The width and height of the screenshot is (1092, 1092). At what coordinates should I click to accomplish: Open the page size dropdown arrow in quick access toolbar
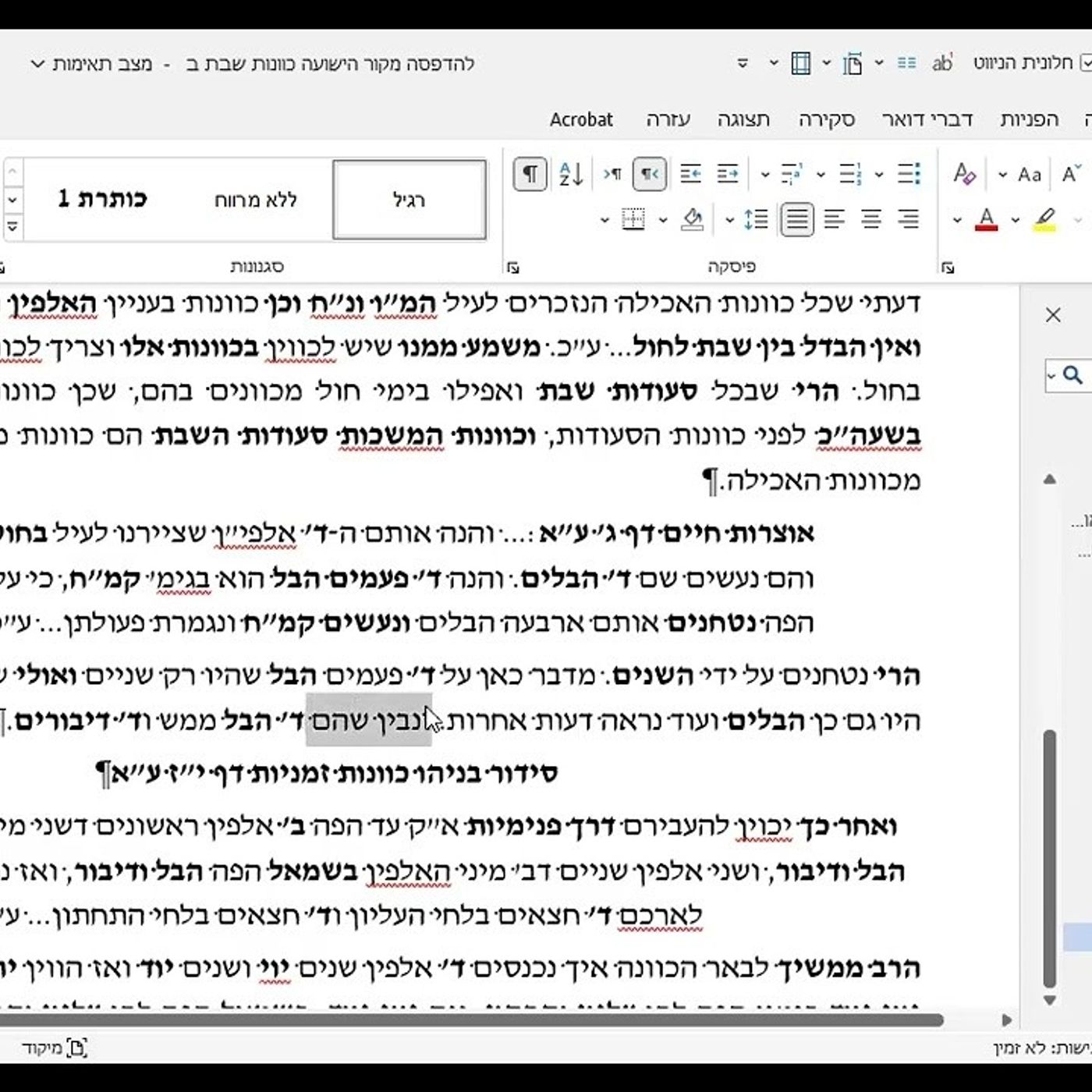pyautogui.click(x=826, y=62)
